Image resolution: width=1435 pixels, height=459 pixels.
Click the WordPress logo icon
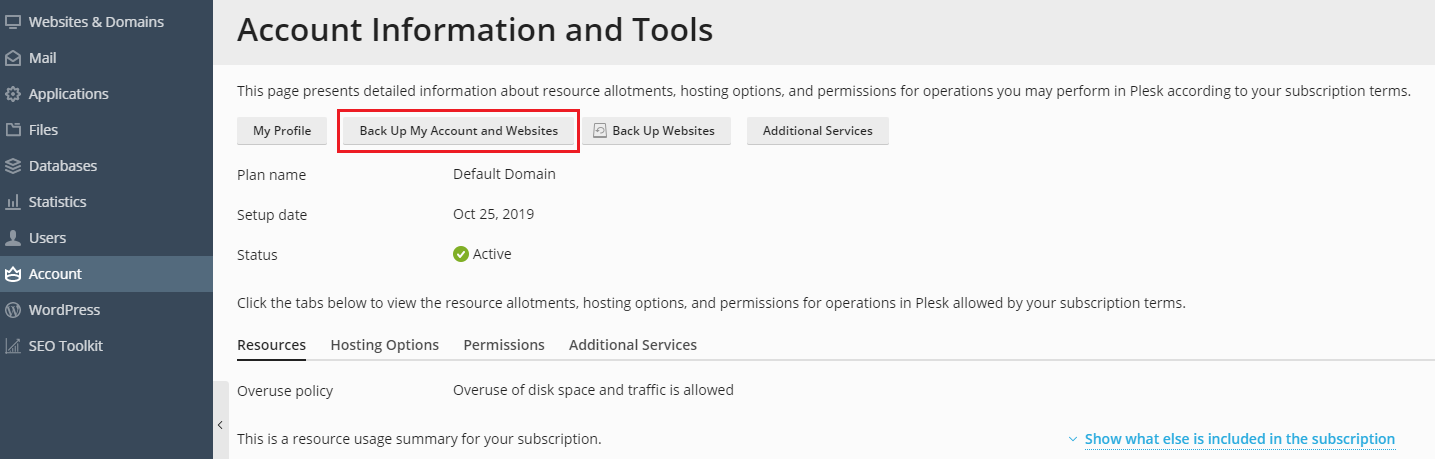(13, 310)
